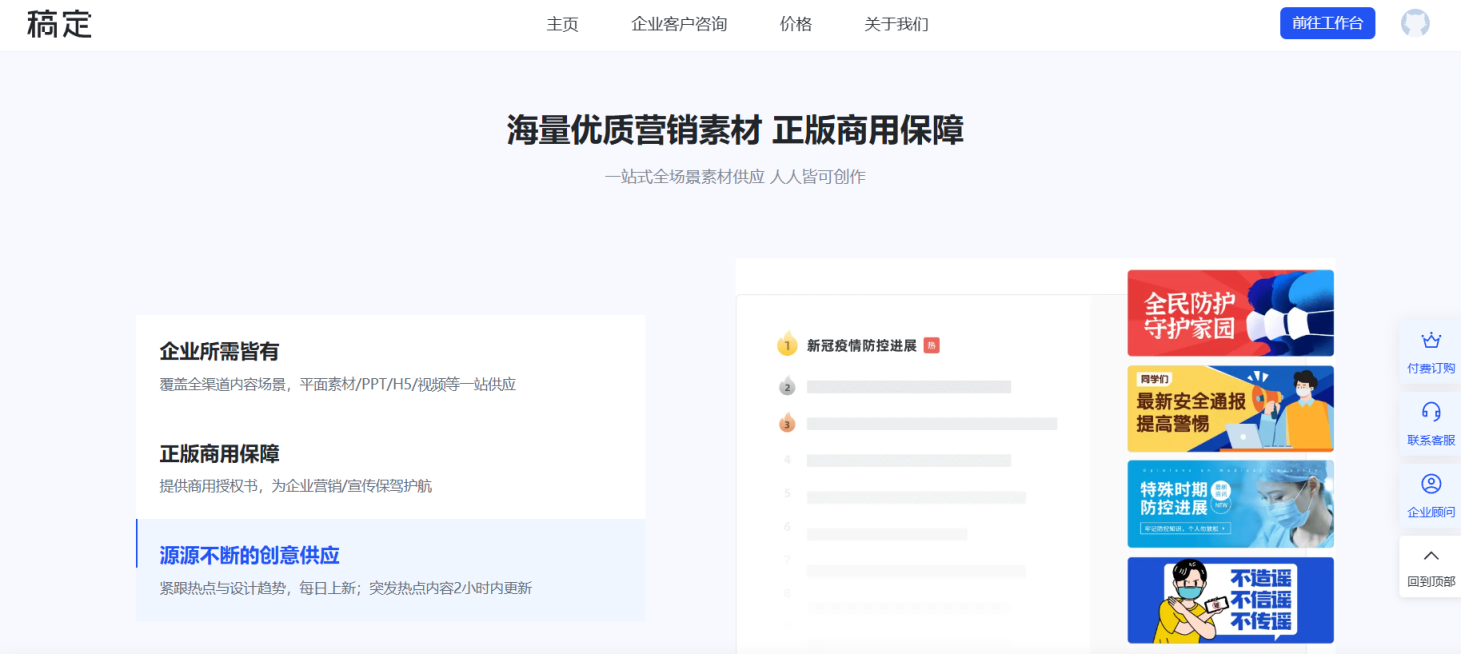Click the headset icon for 联系客服
Screen dimensions: 1461x654
1430,412
